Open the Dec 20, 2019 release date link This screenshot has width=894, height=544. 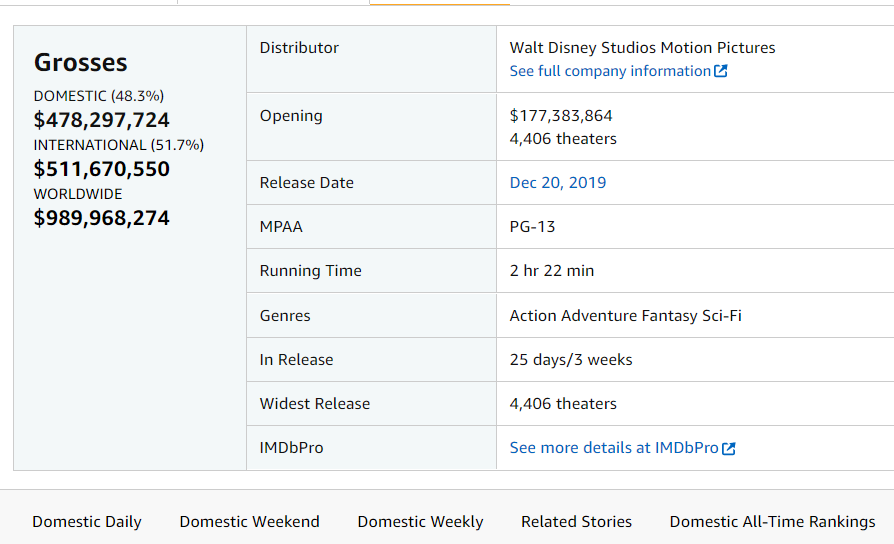558,183
